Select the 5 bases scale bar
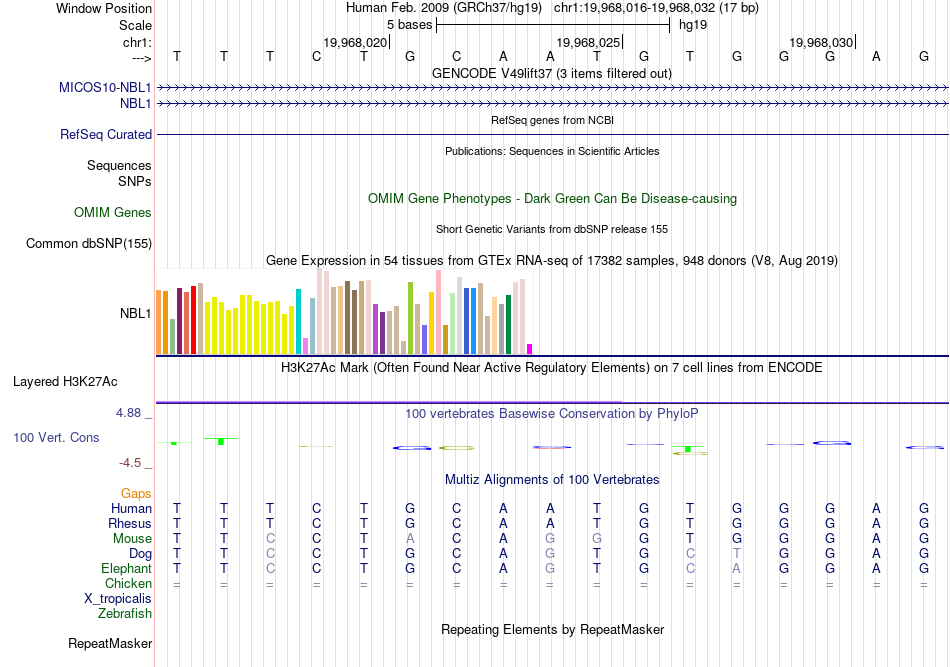This screenshot has height=667, width=950. 553,25
